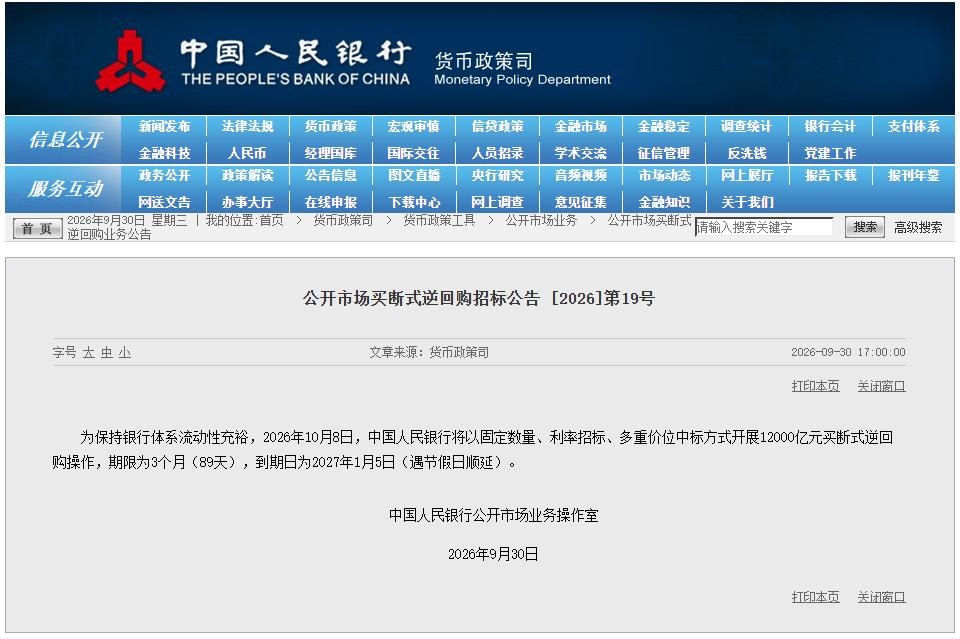
Task: Open the 货币政策 navigation item
Action: pos(331,127)
